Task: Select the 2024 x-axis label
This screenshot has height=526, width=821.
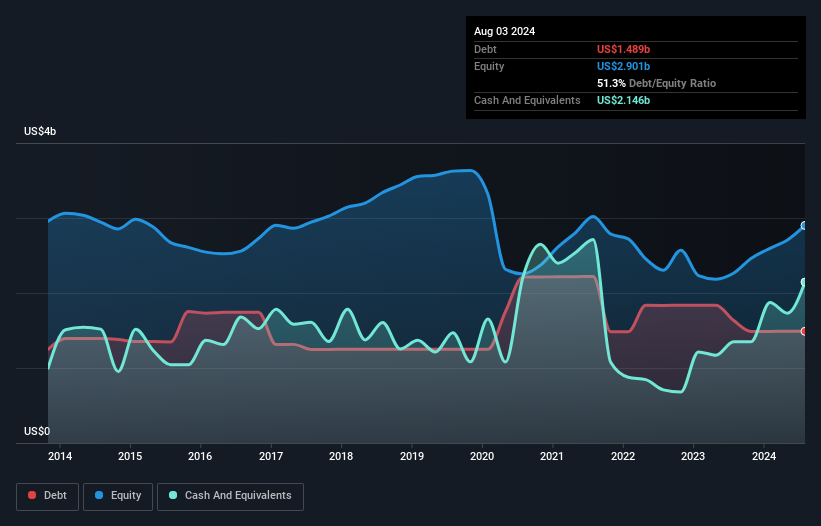Action: click(x=764, y=456)
